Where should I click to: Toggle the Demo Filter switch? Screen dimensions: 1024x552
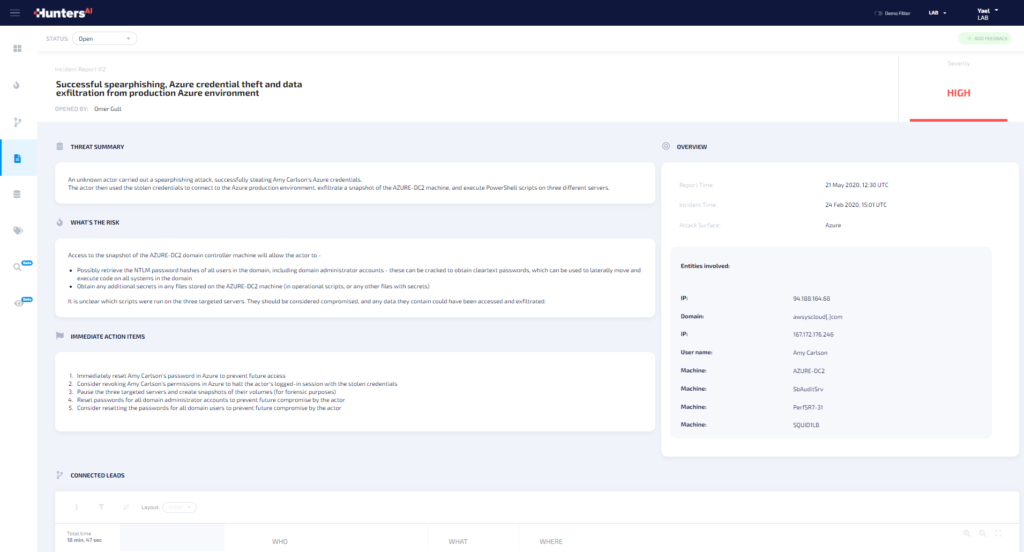click(x=878, y=13)
